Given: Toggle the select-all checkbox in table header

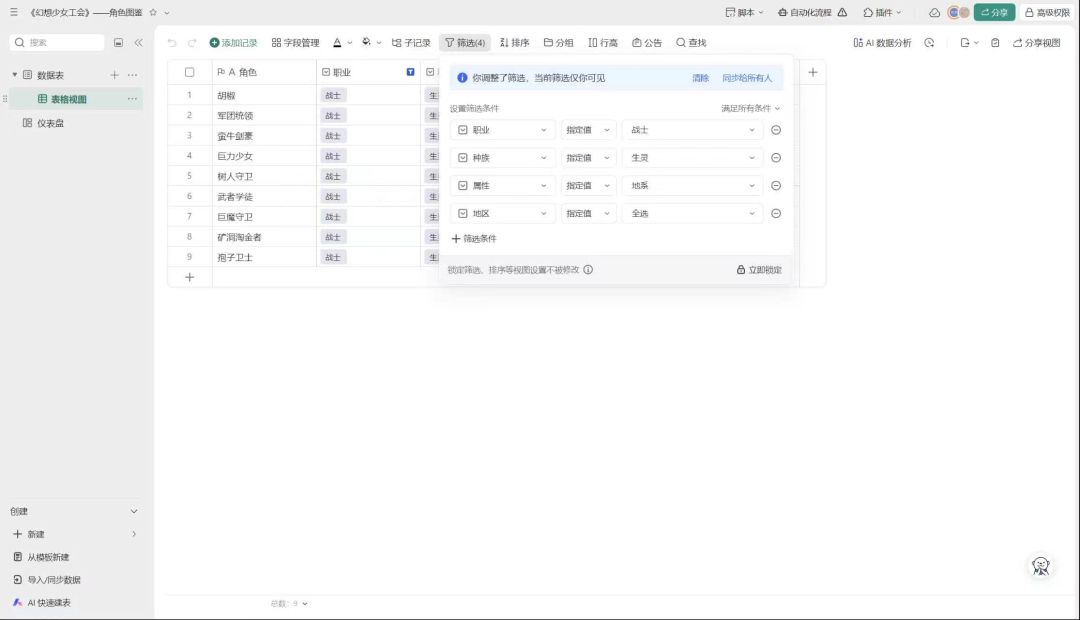Looking at the screenshot, I should pos(189,72).
